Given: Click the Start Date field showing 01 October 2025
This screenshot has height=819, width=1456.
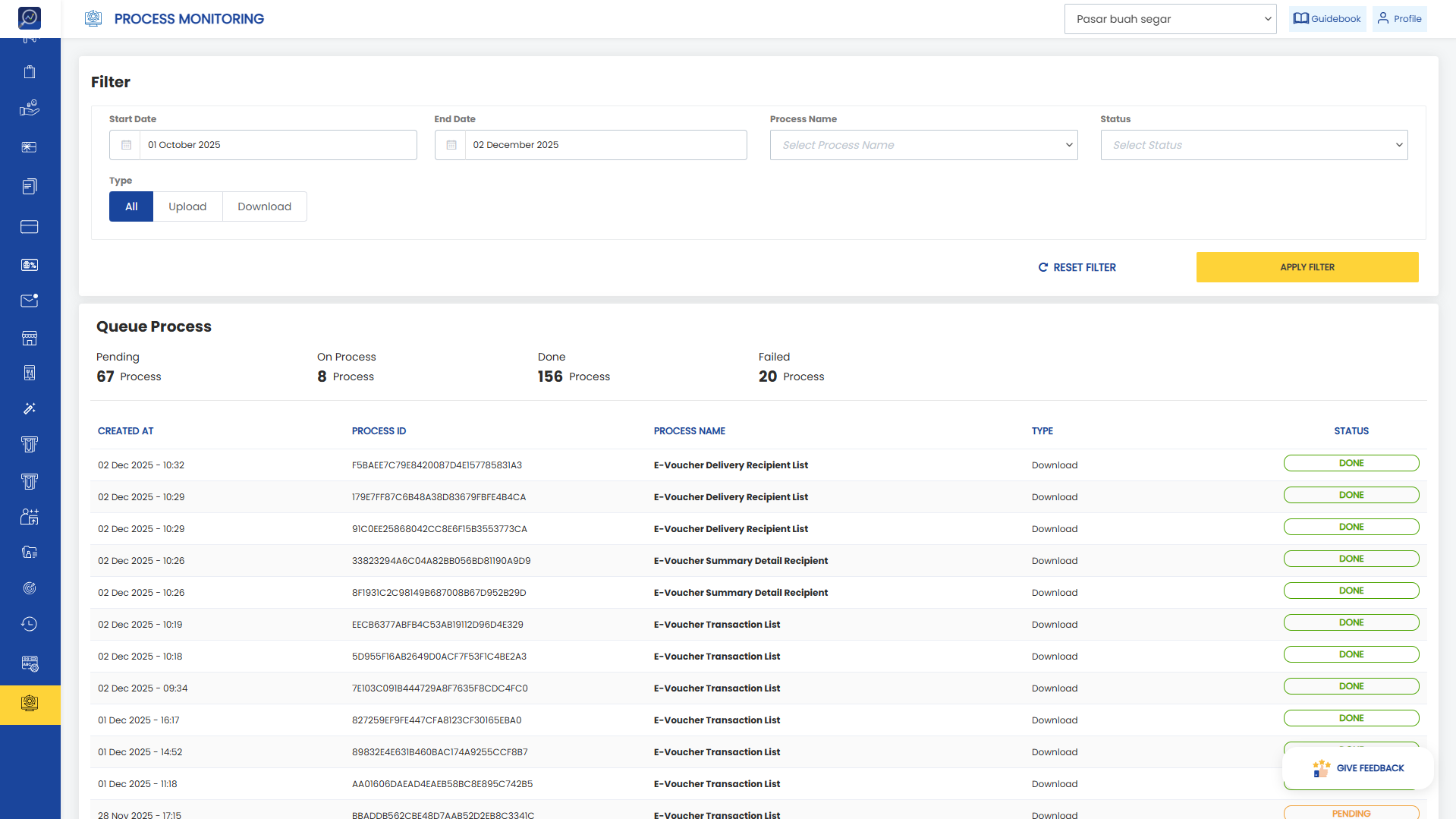Looking at the screenshot, I should point(263,145).
